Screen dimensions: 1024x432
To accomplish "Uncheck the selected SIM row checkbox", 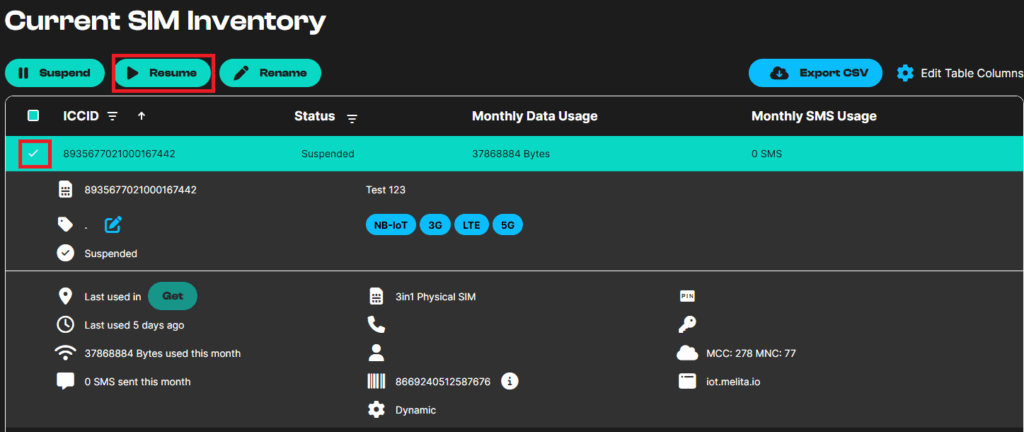I will [34, 154].
